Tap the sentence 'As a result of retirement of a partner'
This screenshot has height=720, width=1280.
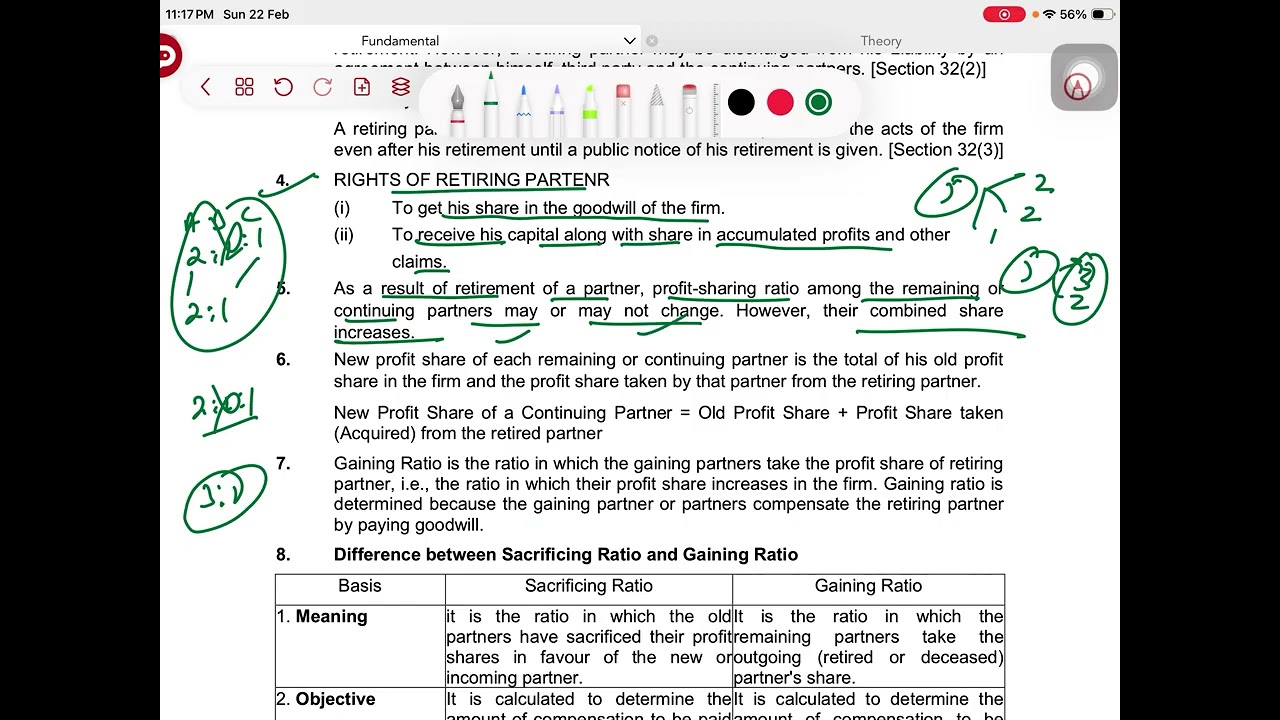[668, 310]
